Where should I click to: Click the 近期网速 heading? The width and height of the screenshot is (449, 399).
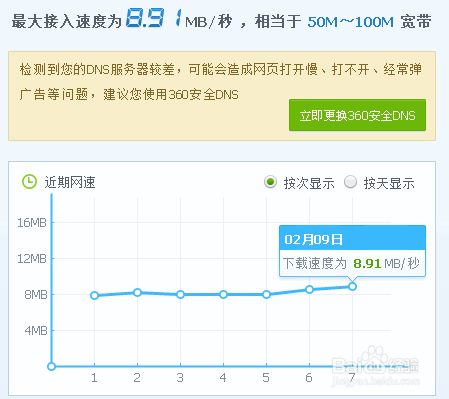click(70, 182)
